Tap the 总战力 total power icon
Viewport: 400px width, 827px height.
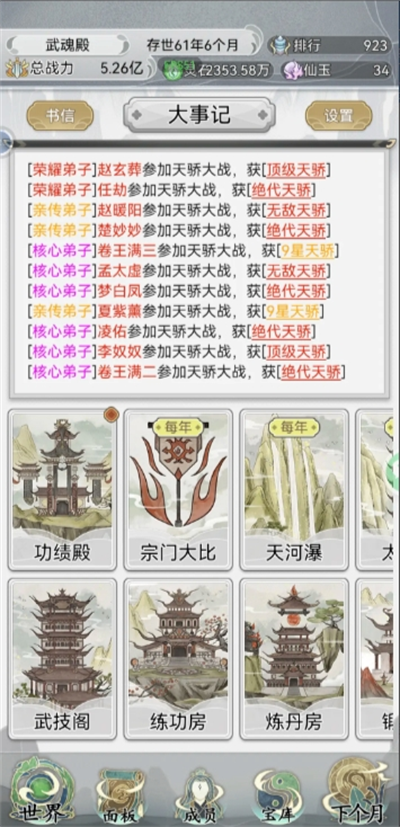coord(16,68)
